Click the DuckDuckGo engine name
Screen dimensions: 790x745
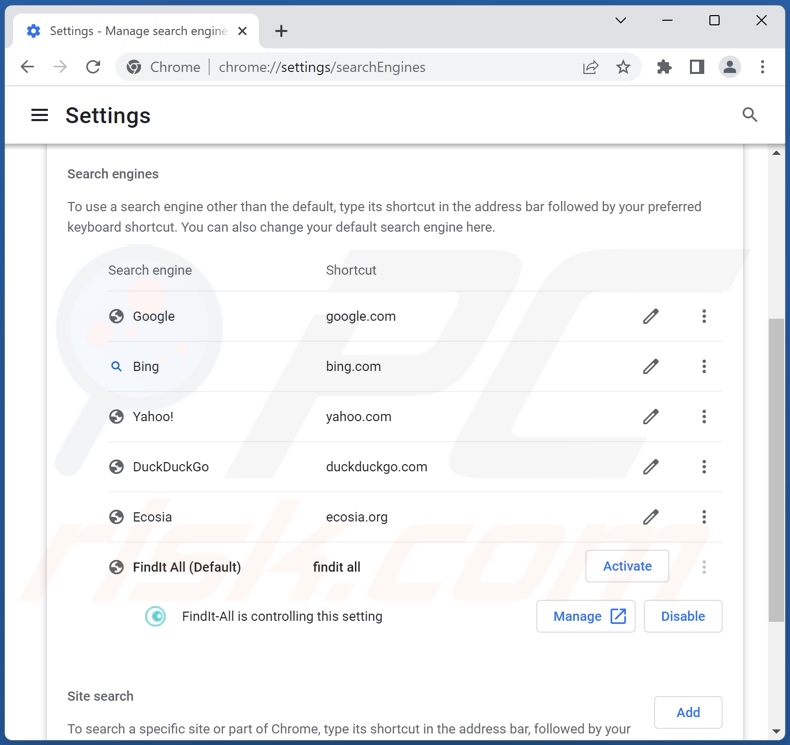[170, 467]
